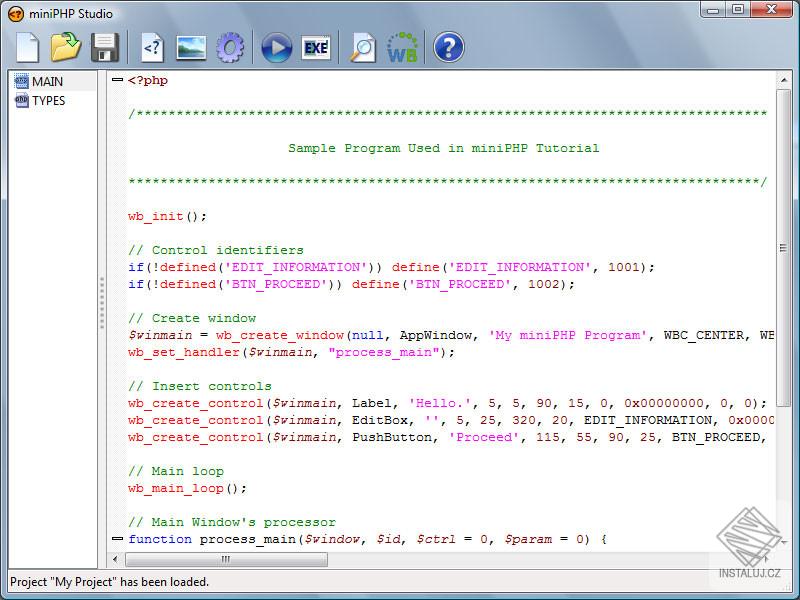Select MAIN in the file list
The height and width of the screenshot is (600, 800).
[48, 81]
